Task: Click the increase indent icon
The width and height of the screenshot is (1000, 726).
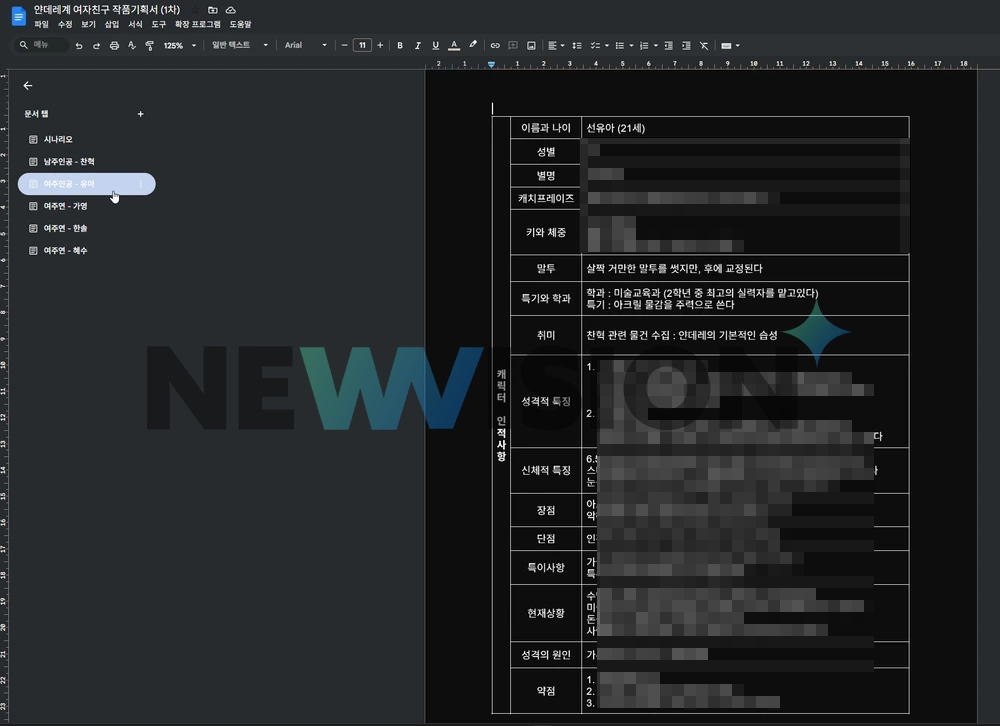Action: (687, 46)
